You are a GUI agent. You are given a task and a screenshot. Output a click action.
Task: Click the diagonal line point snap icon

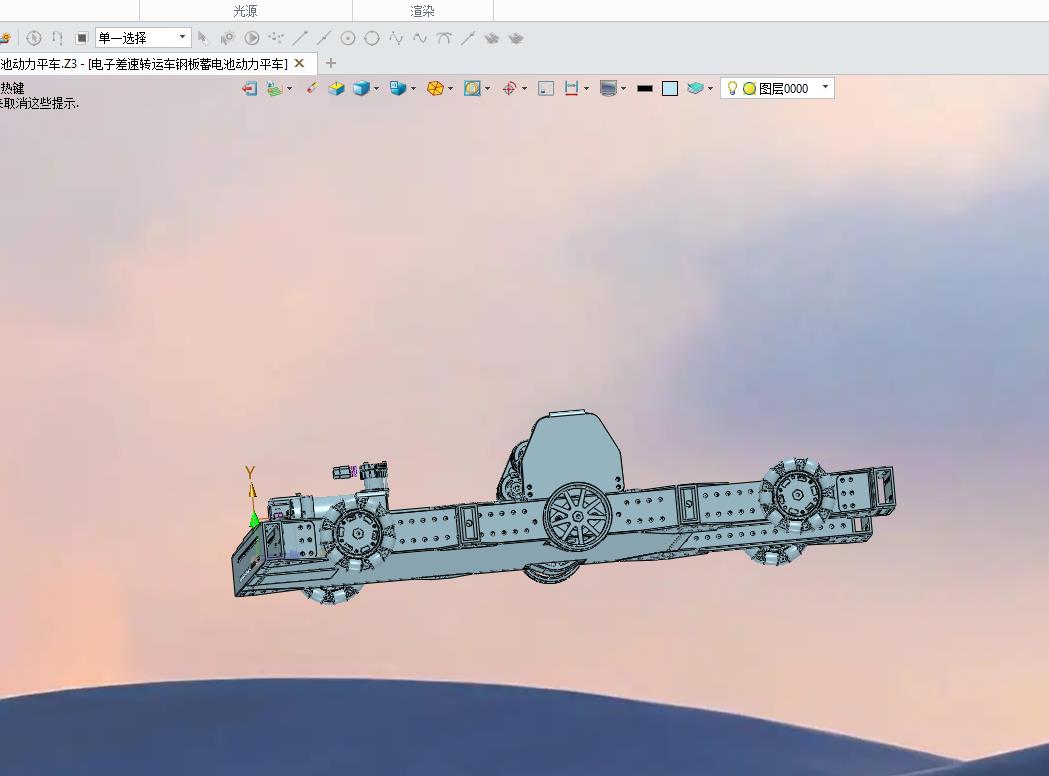pos(468,38)
